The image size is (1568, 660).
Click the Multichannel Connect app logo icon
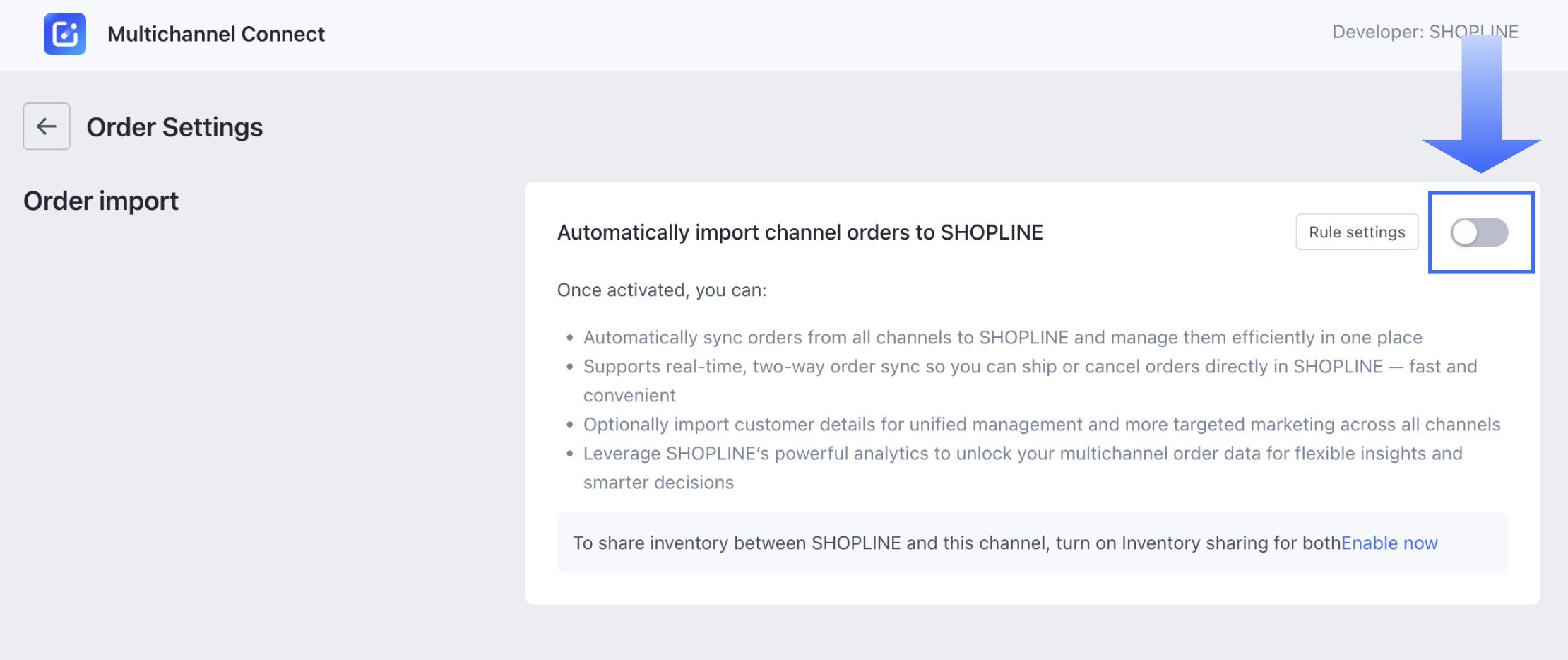65,34
